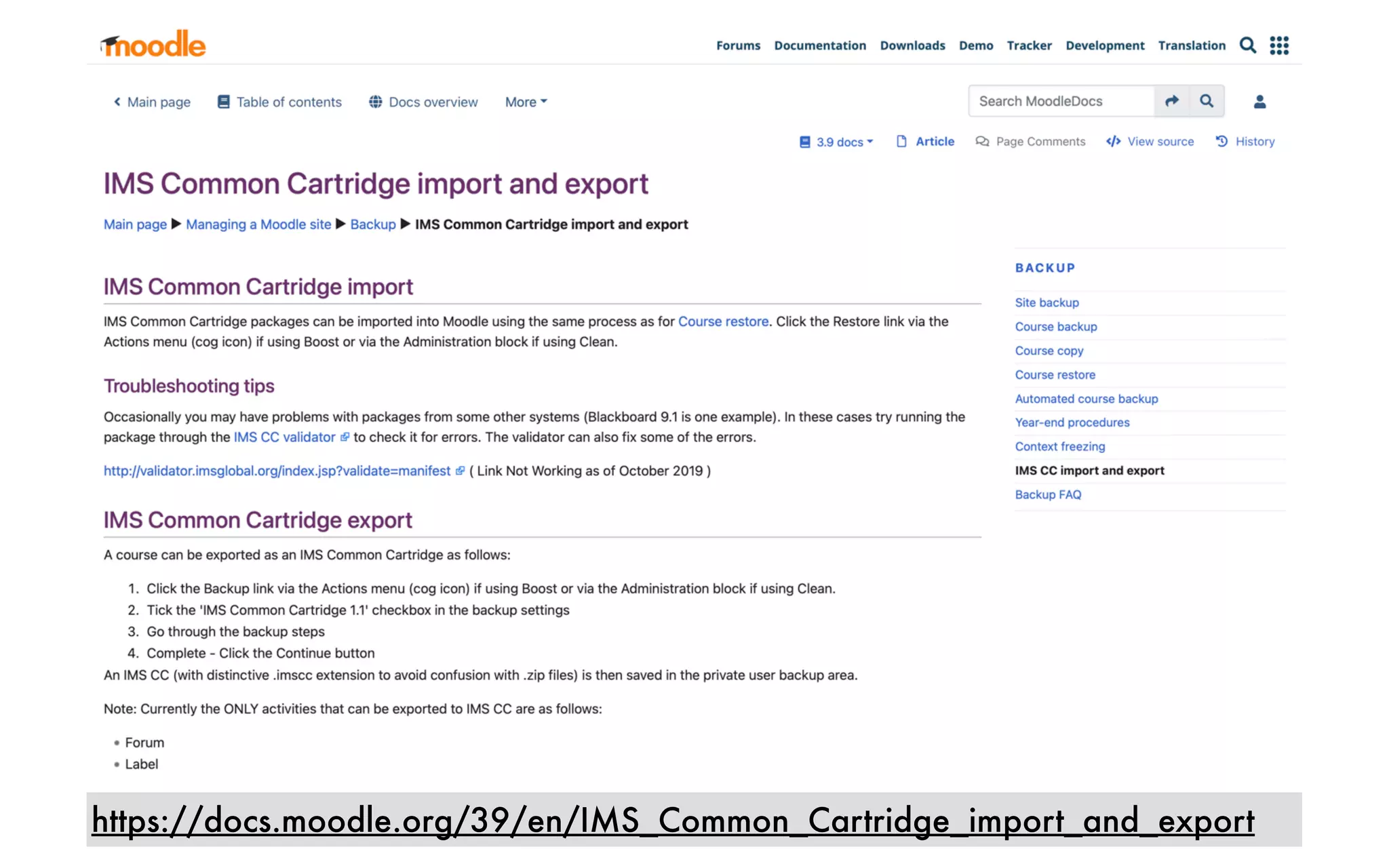Click the 'Troubleshooting tips' heading
1389x868 pixels.
coord(189,386)
